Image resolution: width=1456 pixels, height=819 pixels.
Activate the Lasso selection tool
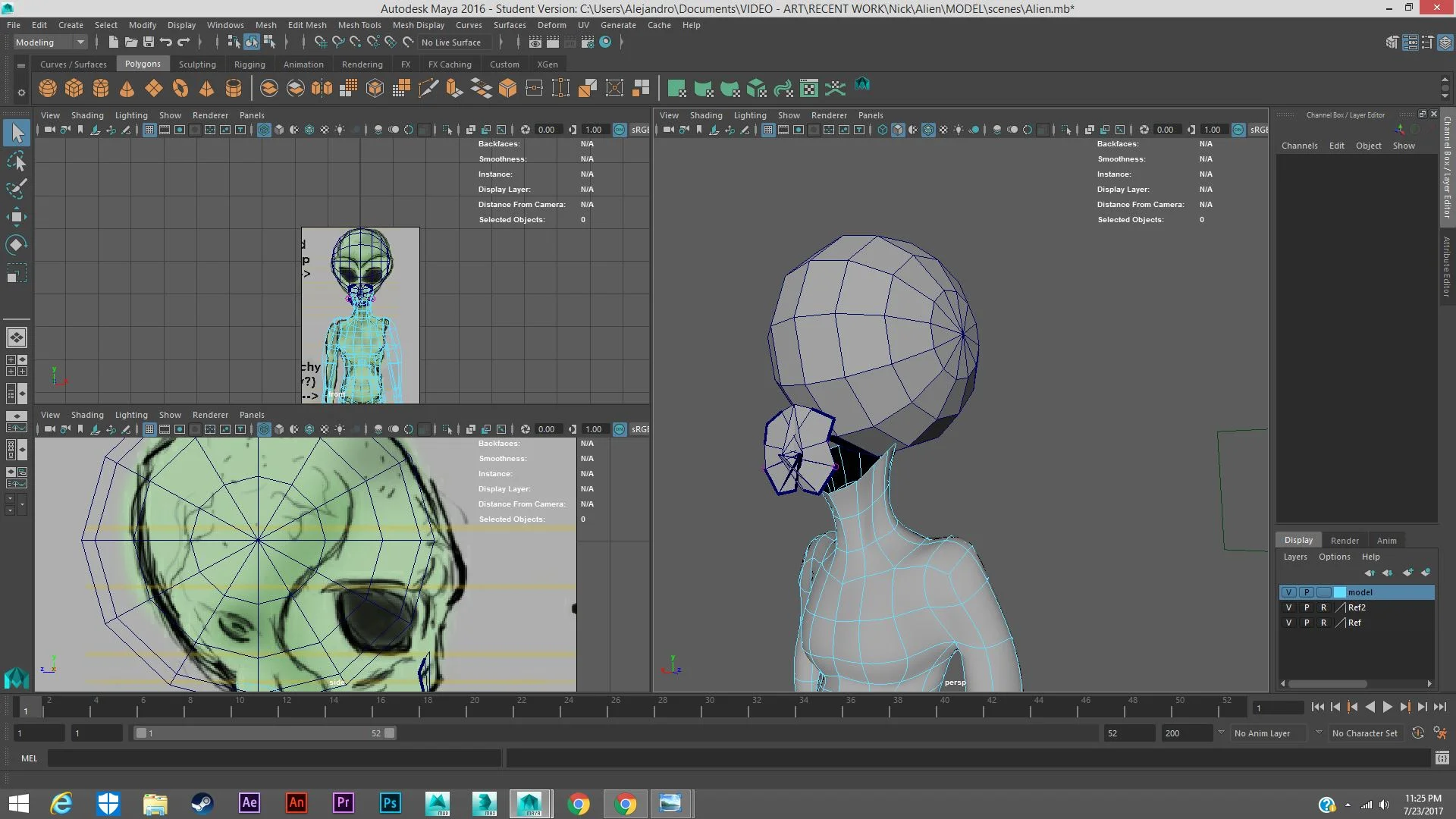[x=17, y=161]
